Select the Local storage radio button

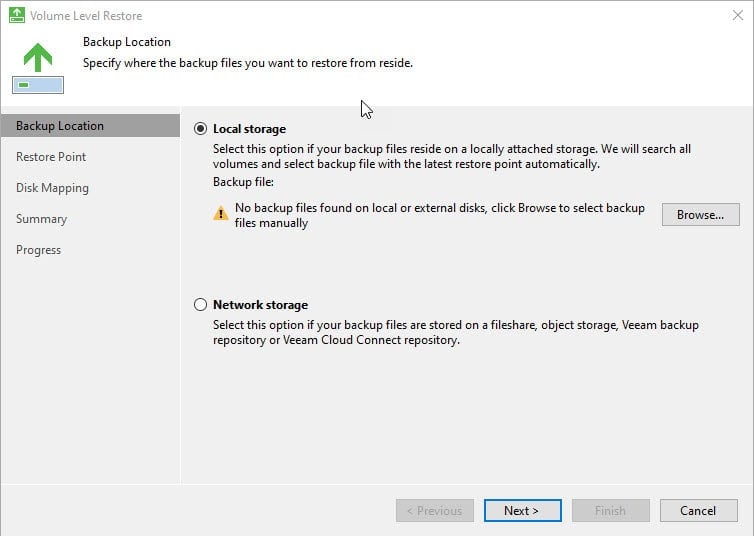201,129
